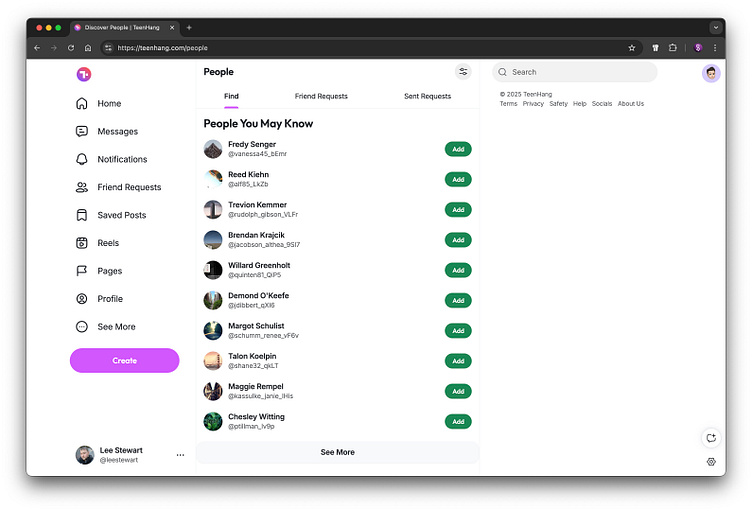Add Fredy Senger as a friend
The width and height of the screenshot is (752, 511).
tap(458, 149)
